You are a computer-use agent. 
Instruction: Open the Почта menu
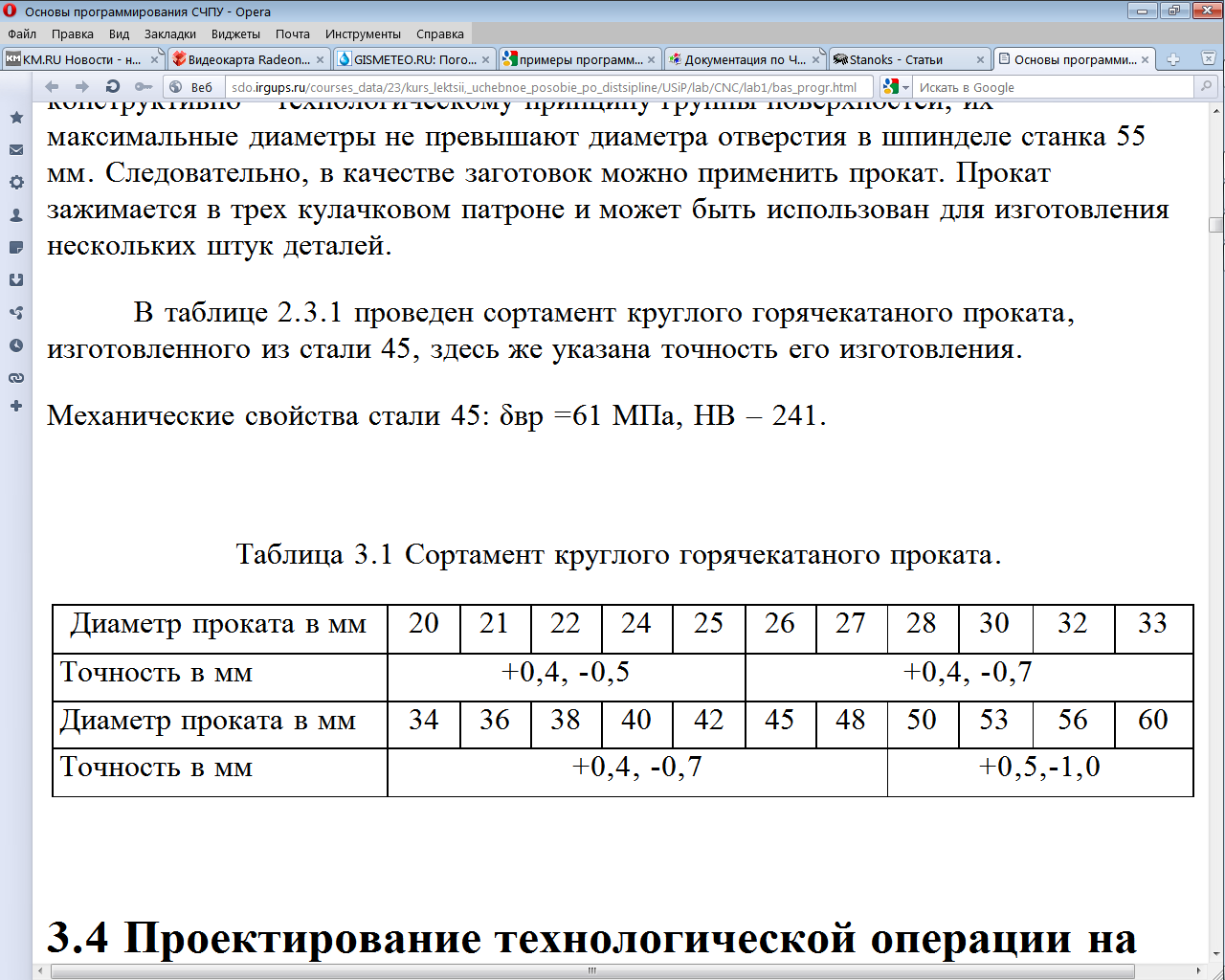[x=293, y=33]
